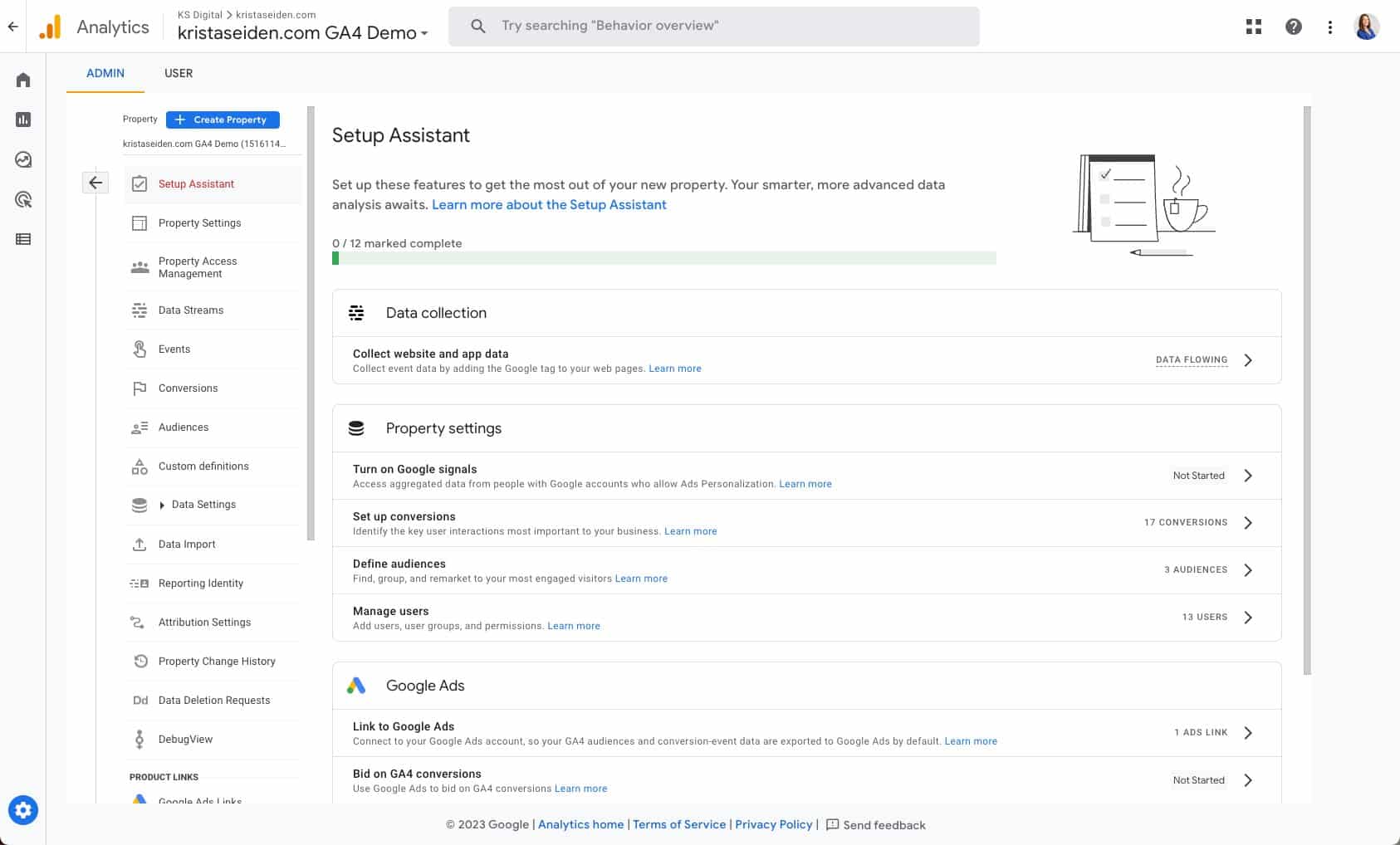This screenshot has width=1400, height=845.
Task: Open the Admin gear icon at bottom left
Action: (22, 809)
